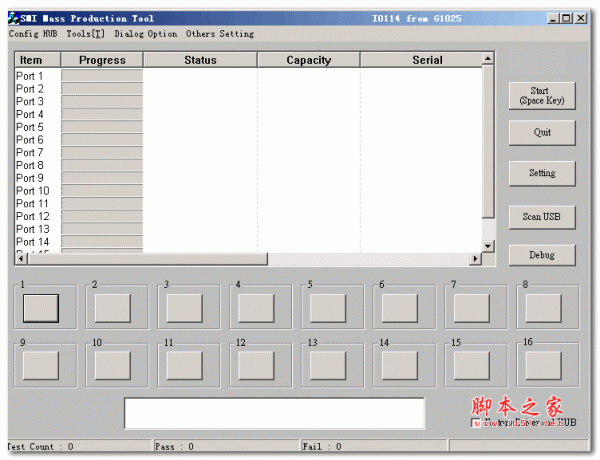The width and height of the screenshot is (600, 460).
Task: Click the port 15 slot button
Action: pyautogui.click(x=471, y=366)
